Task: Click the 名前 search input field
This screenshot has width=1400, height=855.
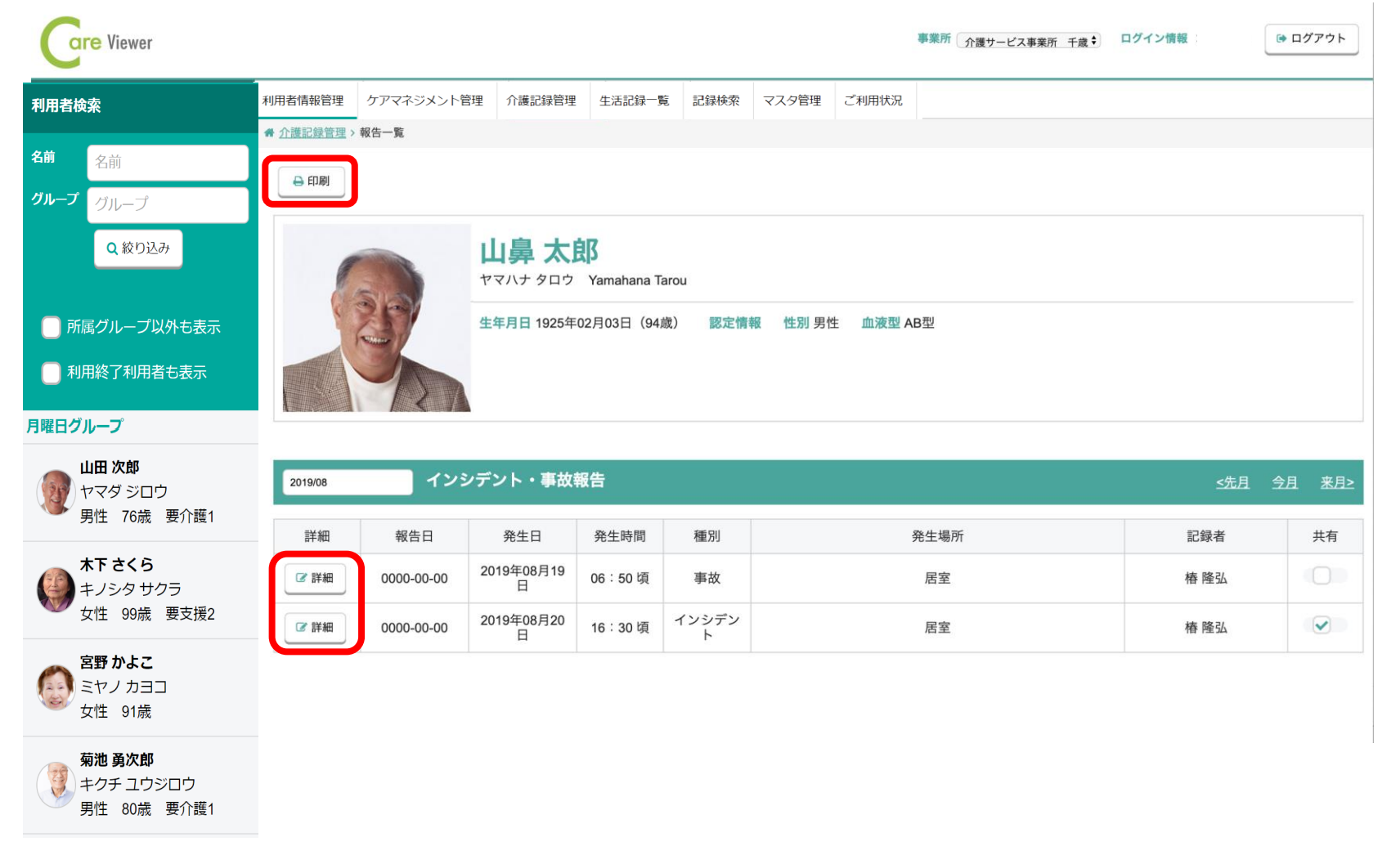Action: 168,163
